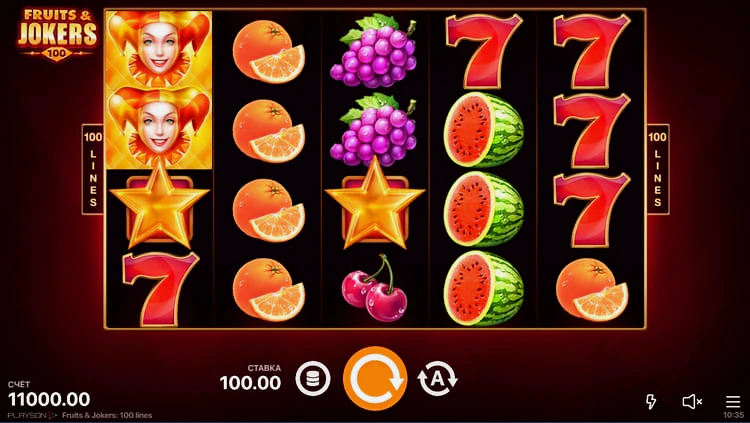Open the bet coins selector
Viewport: 750px width, 423px height.
[313, 379]
